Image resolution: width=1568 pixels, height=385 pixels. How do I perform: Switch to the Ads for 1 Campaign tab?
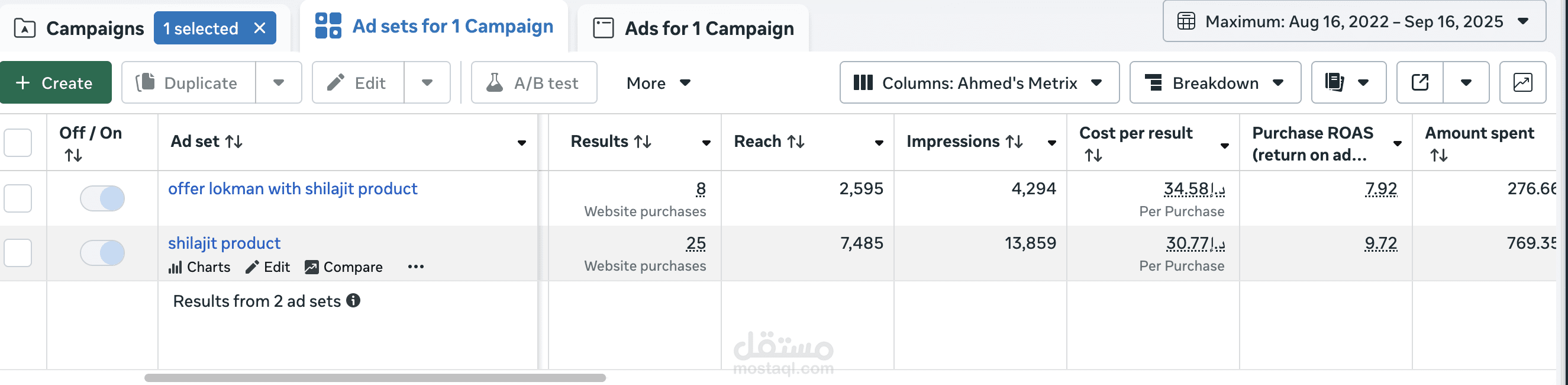click(693, 28)
